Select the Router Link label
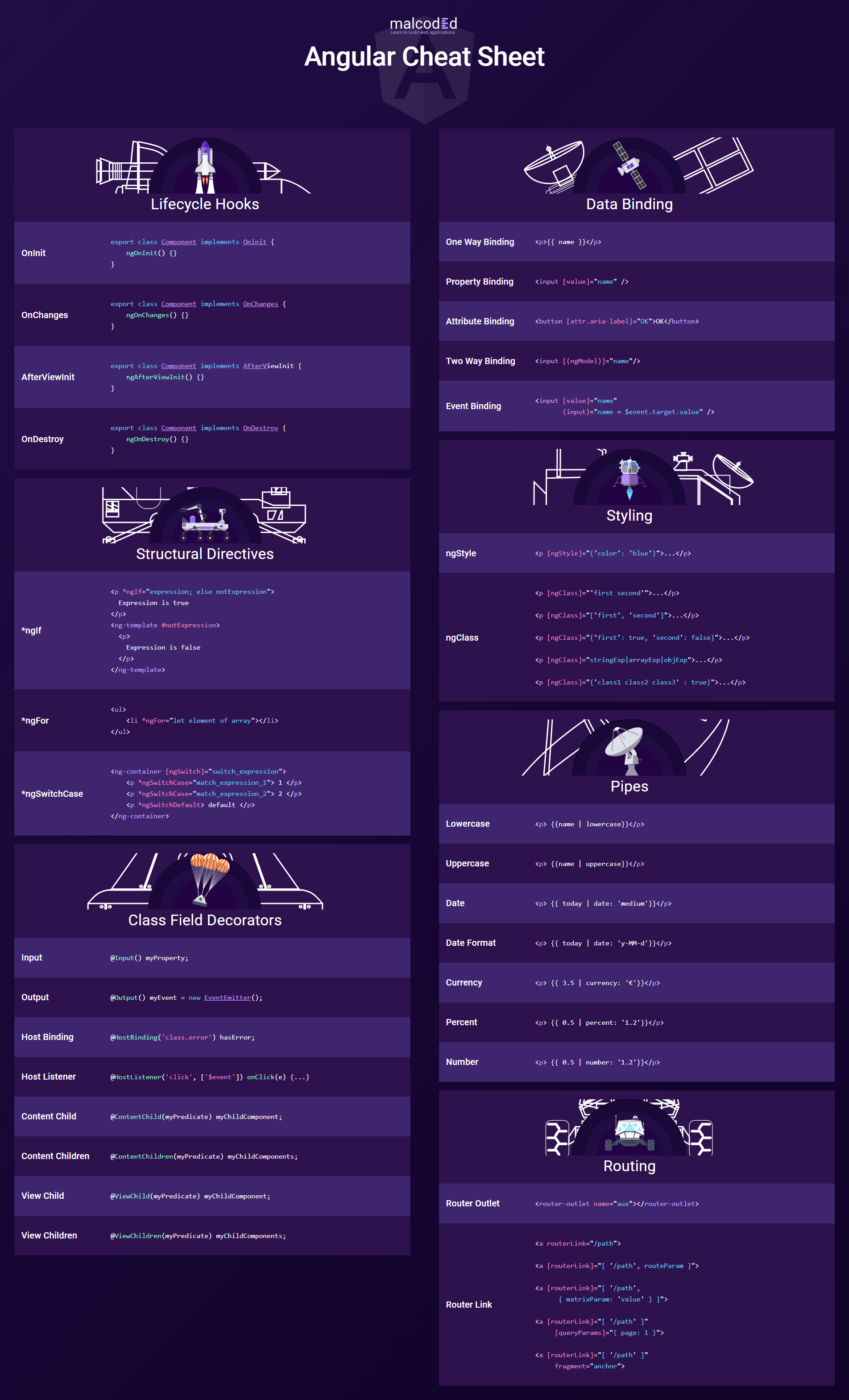 coord(469,1305)
